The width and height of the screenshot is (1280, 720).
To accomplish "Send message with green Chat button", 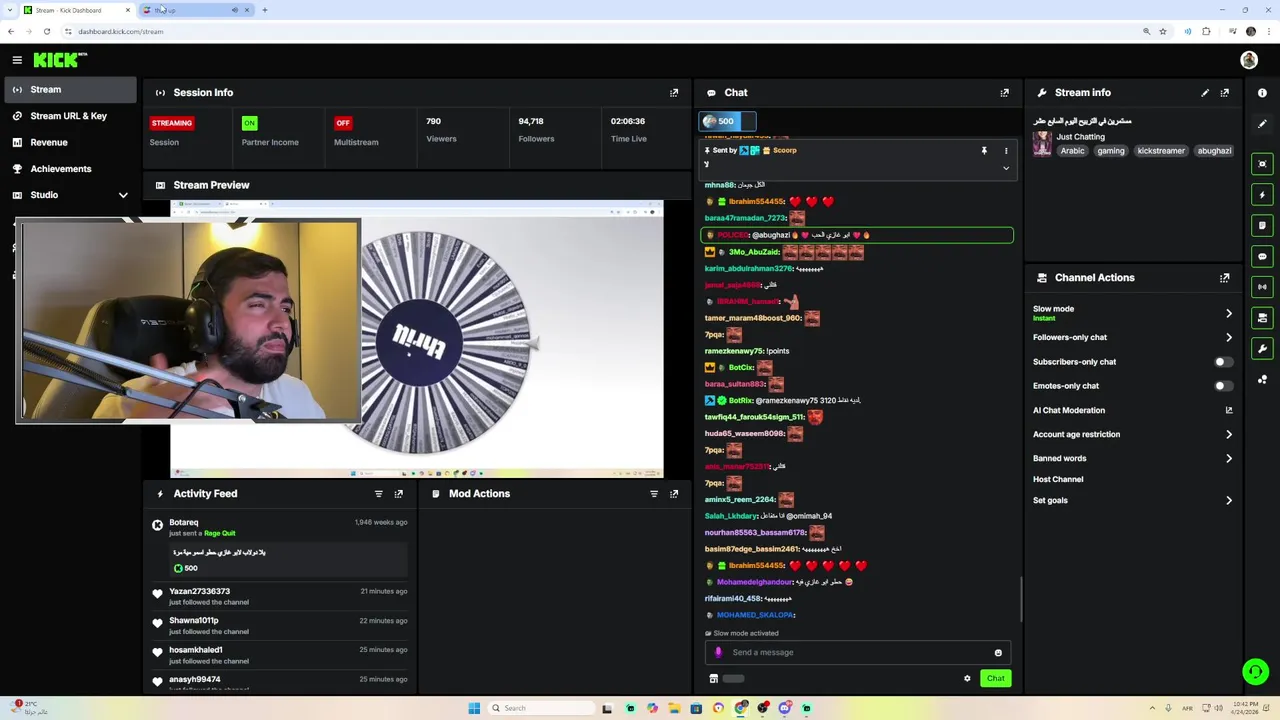I will (x=996, y=679).
